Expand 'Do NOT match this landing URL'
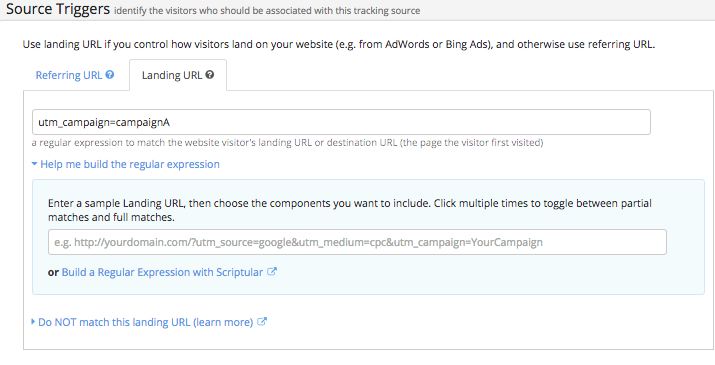Image resolution: width=715 pixels, height=365 pixels. 145,322
